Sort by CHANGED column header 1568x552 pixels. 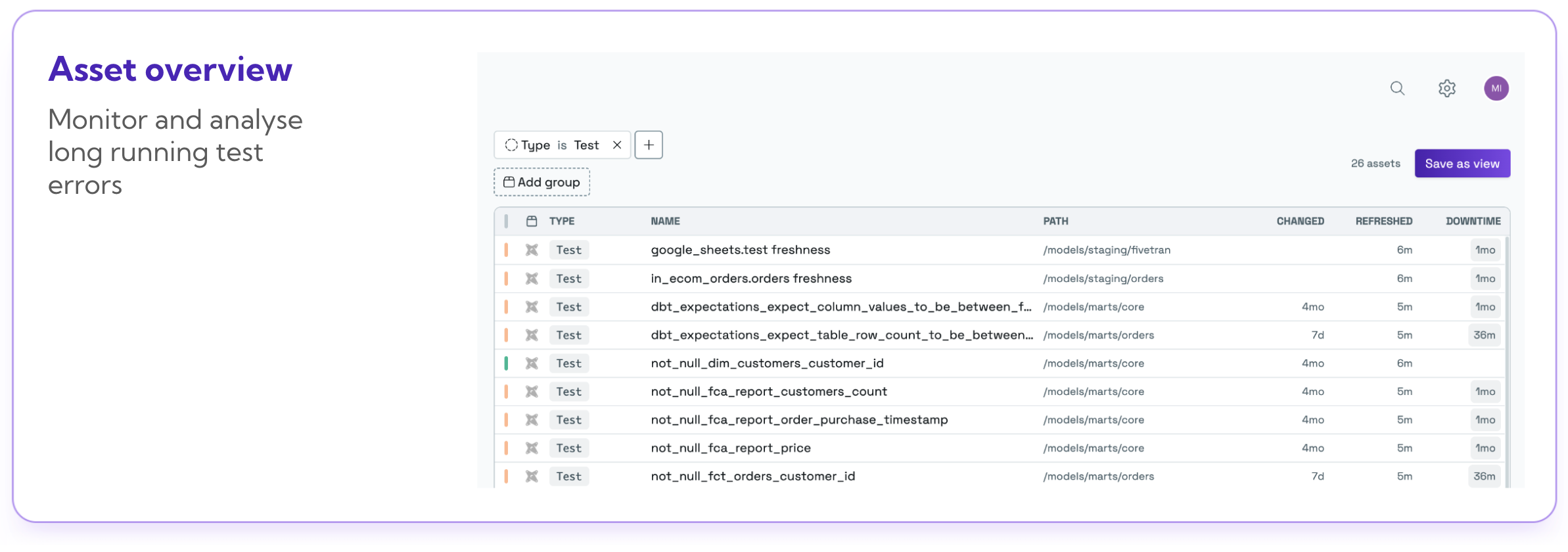pos(1300,221)
